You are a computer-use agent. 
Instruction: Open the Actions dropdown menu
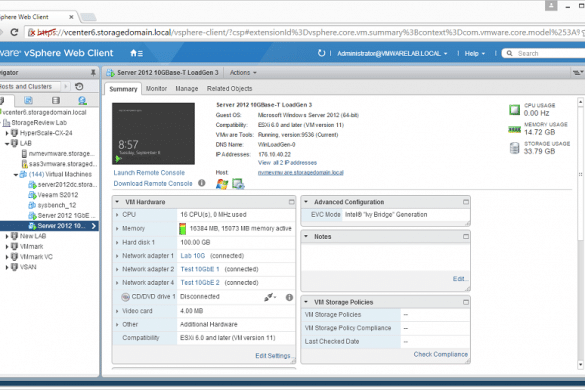click(243, 72)
